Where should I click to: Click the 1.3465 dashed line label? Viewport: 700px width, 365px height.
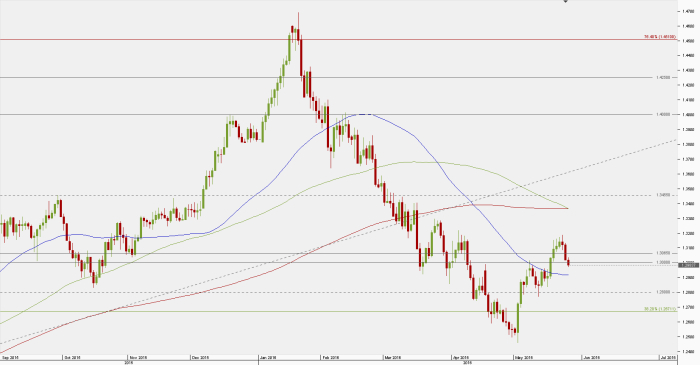663,195
